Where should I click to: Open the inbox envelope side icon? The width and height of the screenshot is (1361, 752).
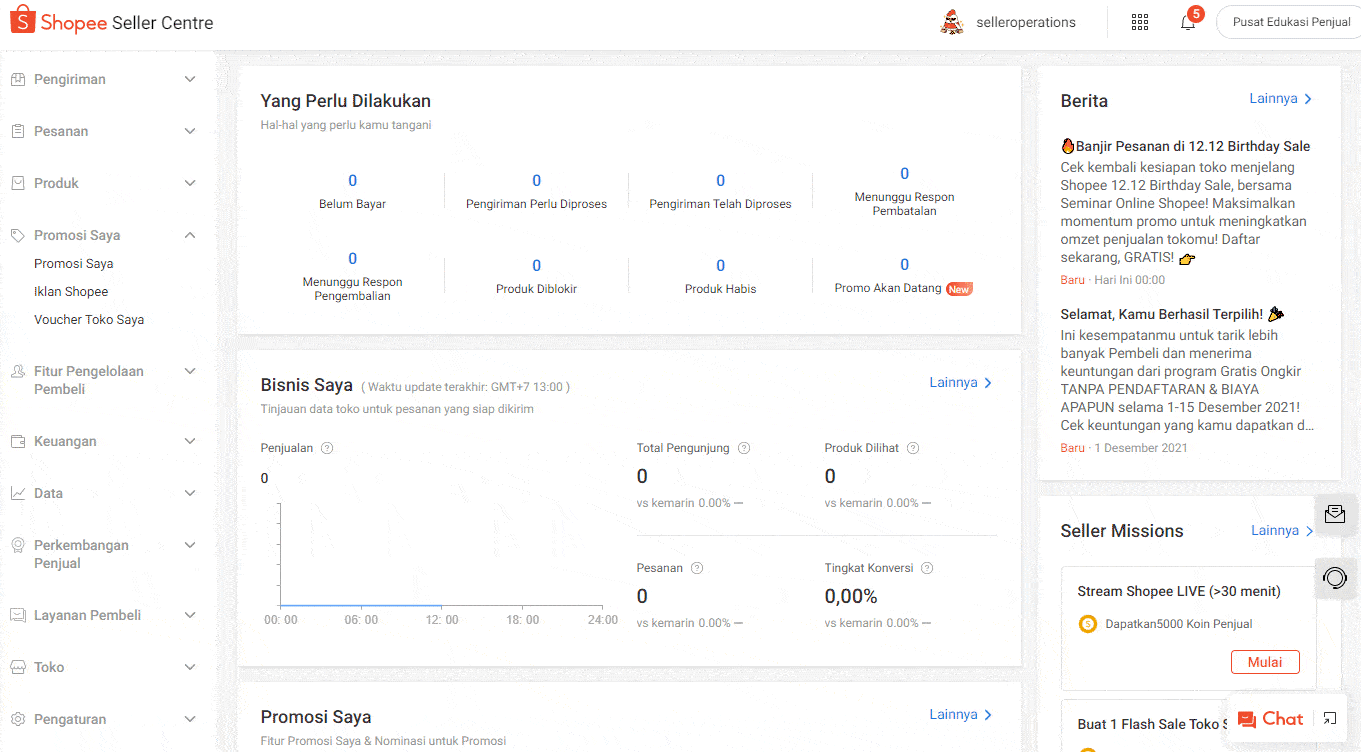[x=1335, y=514]
